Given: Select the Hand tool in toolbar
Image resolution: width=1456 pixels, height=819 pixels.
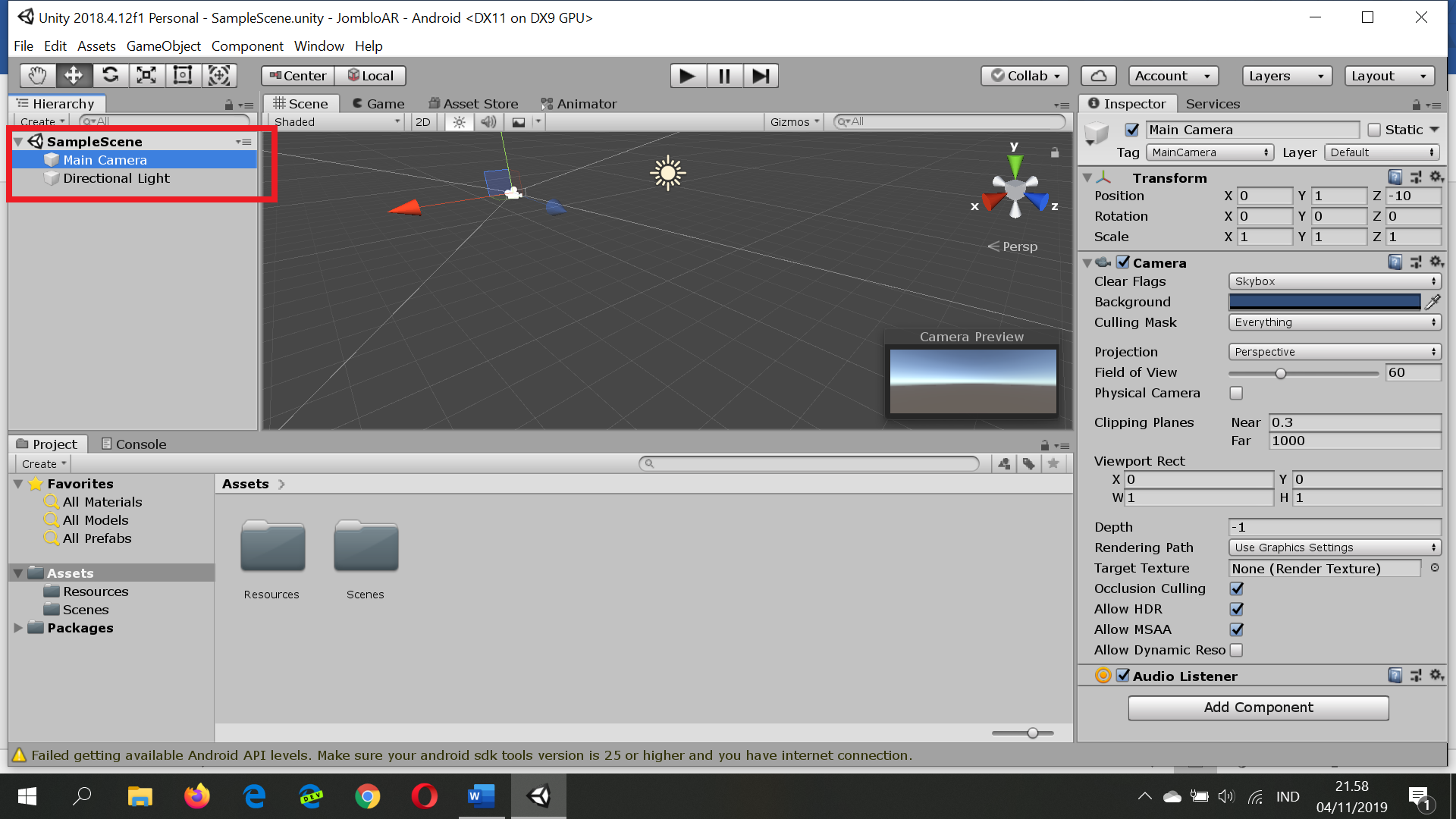Looking at the screenshot, I should (x=37, y=75).
